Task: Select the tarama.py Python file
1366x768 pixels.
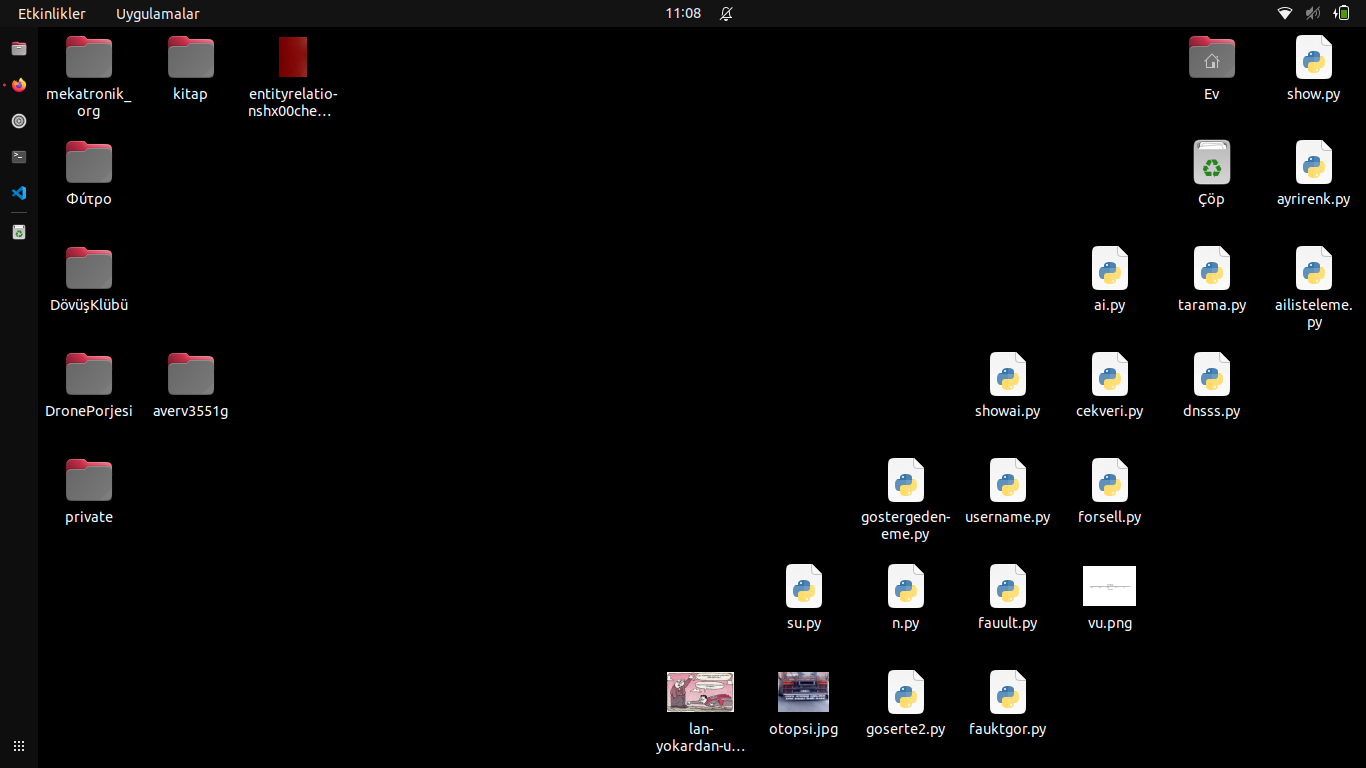Action: [x=1211, y=269]
